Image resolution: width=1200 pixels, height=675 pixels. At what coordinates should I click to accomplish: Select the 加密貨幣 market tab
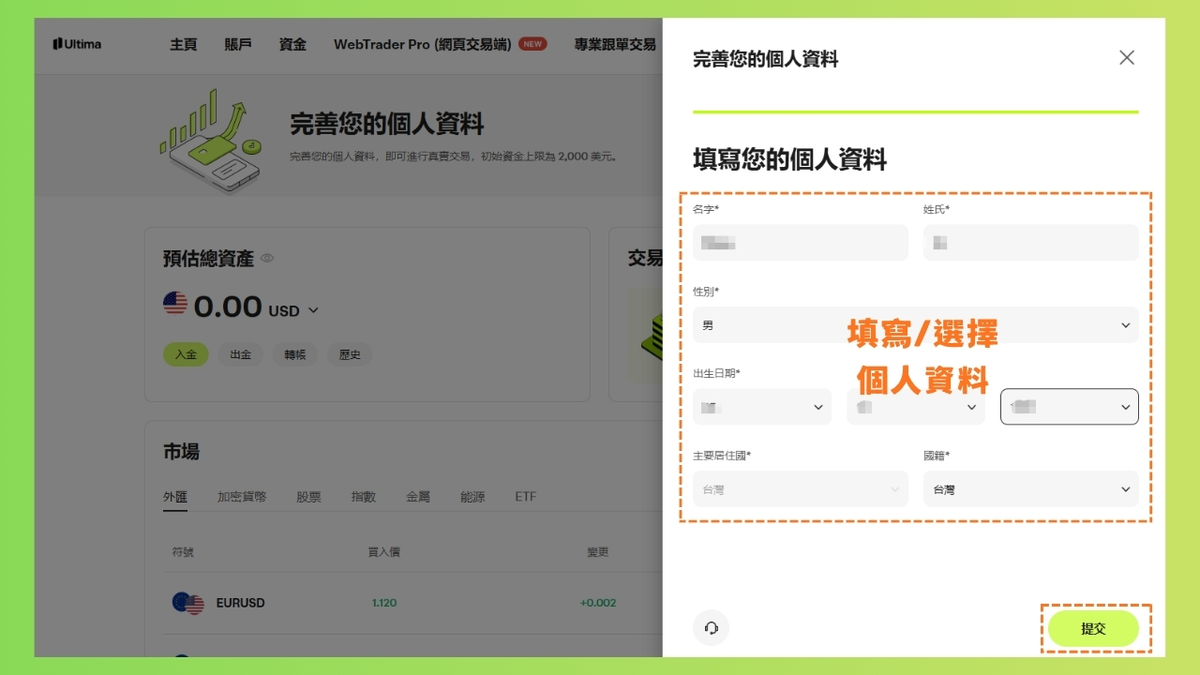[x=242, y=496]
